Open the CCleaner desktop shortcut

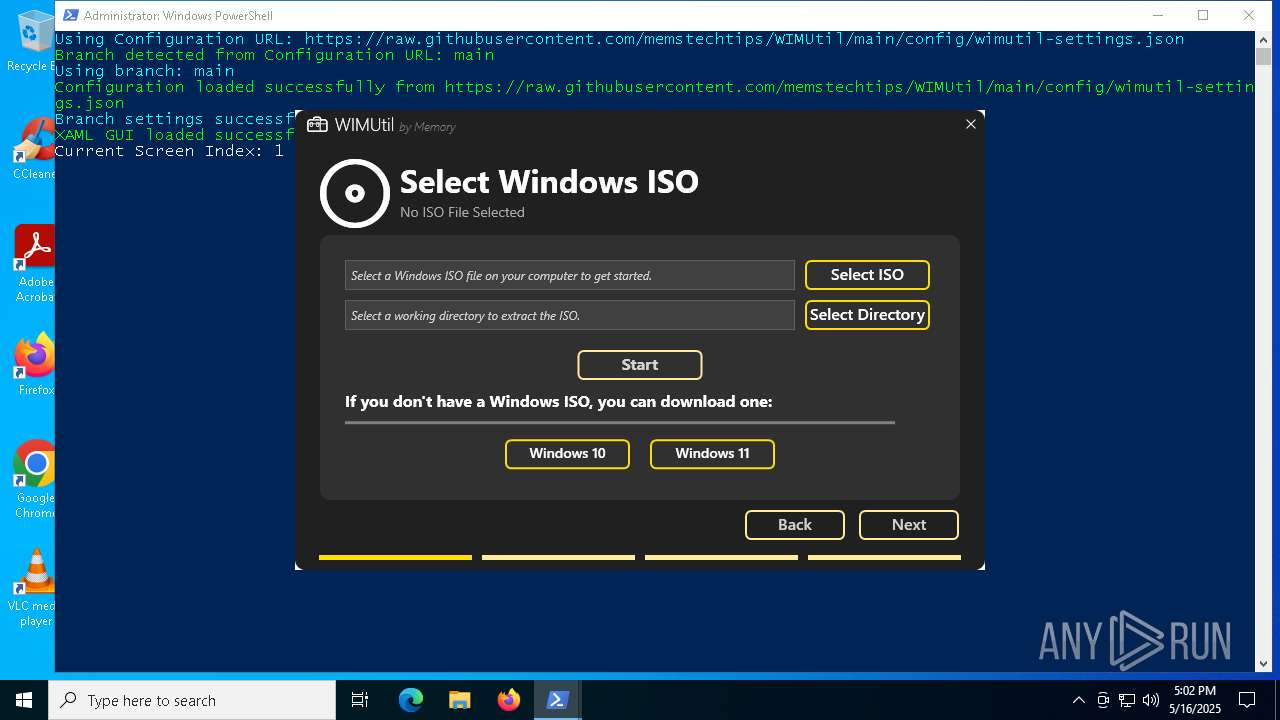click(35, 150)
